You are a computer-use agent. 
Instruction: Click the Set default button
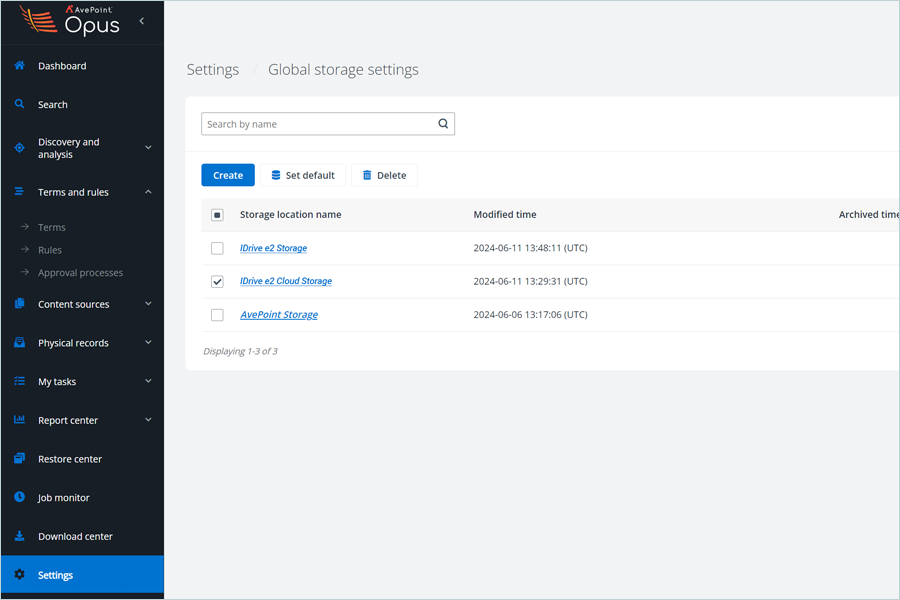(303, 175)
